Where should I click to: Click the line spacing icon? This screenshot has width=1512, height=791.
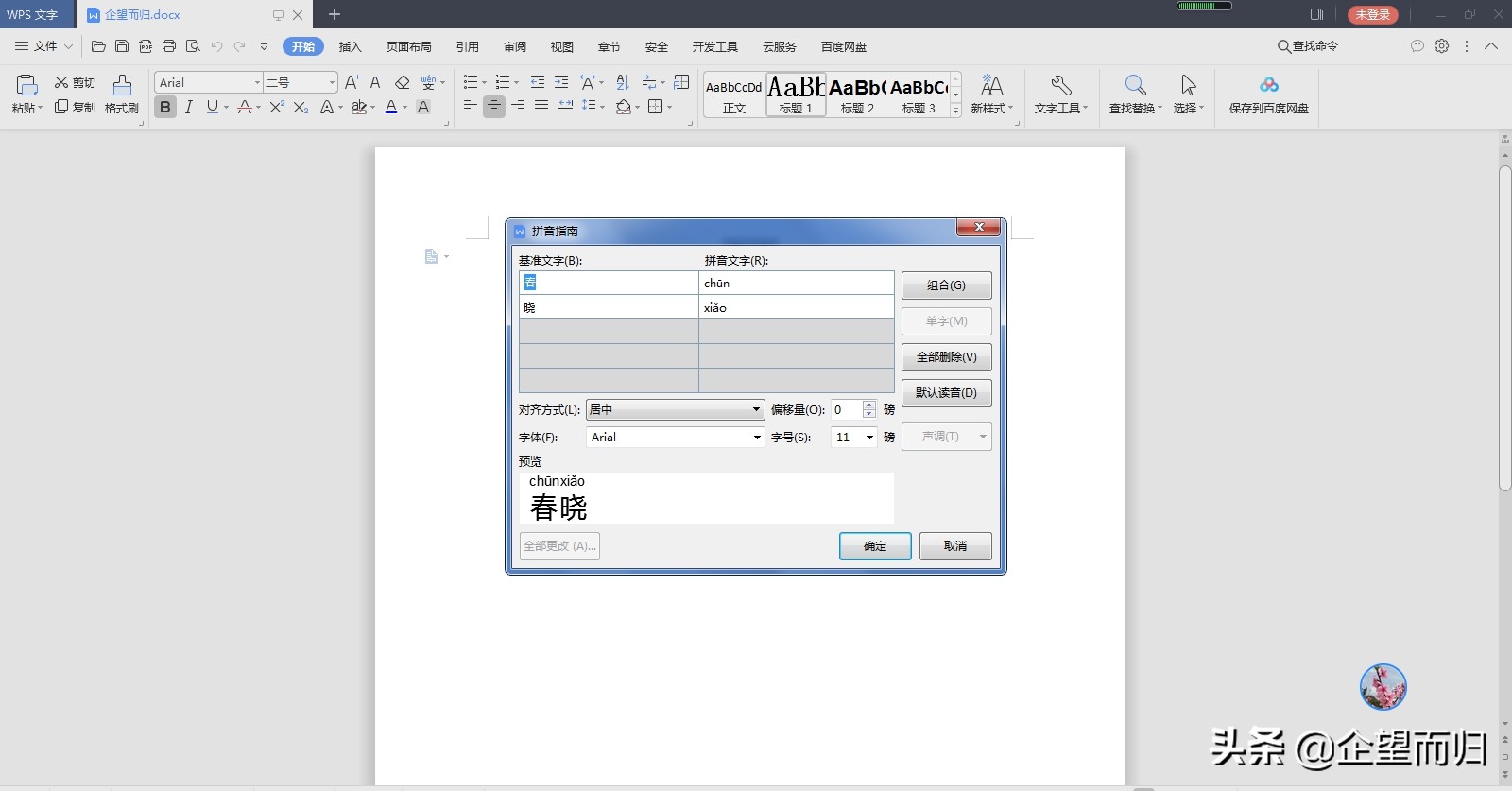click(x=589, y=107)
